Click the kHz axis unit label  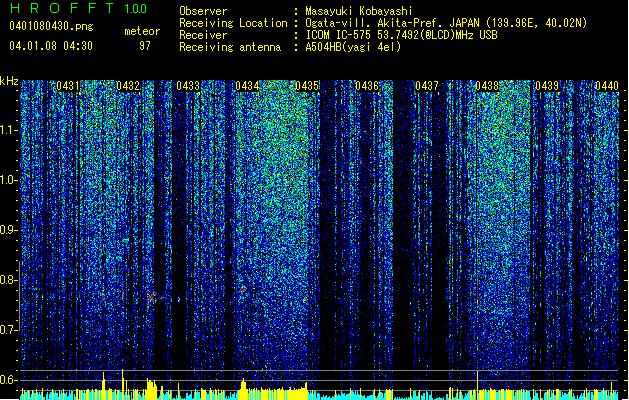tap(9, 81)
